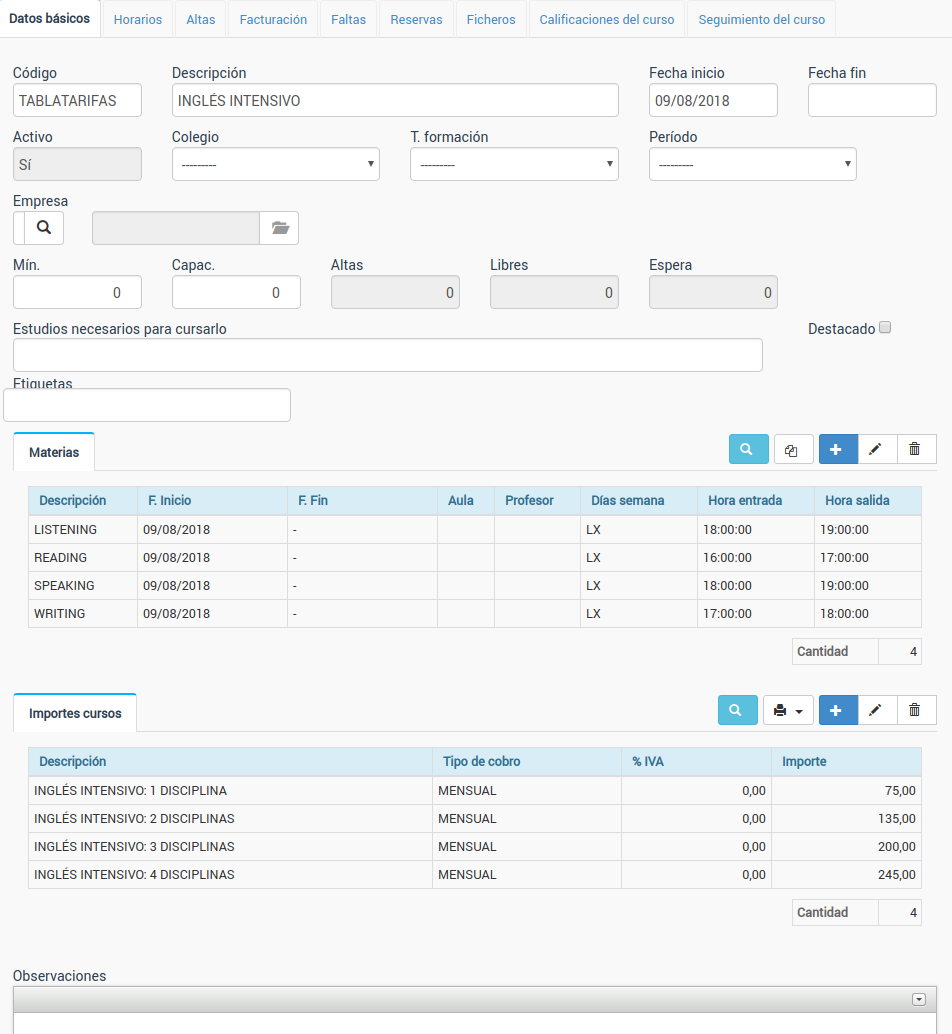The width and height of the screenshot is (952, 1034).
Task: Delete selected materia with trash icon
Action: click(915, 450)
